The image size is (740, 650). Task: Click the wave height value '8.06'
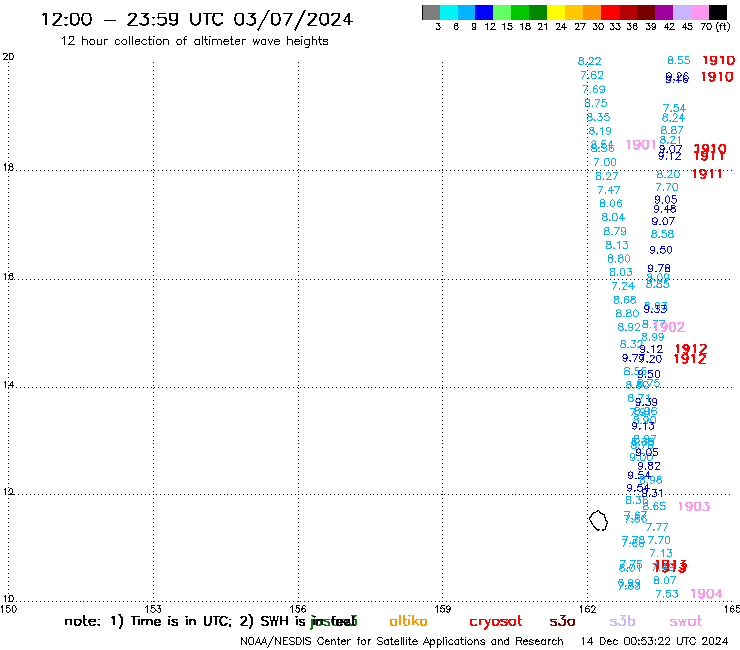611,203
